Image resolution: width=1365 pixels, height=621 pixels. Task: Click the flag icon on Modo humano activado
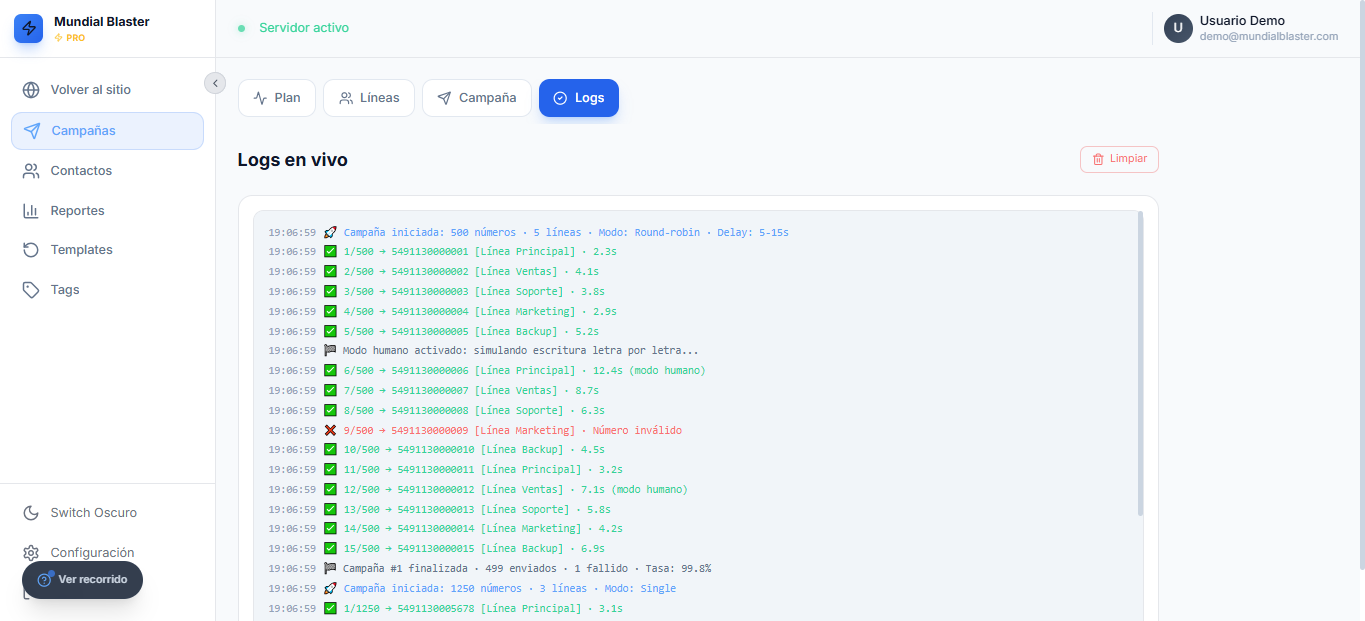point(330,351)
